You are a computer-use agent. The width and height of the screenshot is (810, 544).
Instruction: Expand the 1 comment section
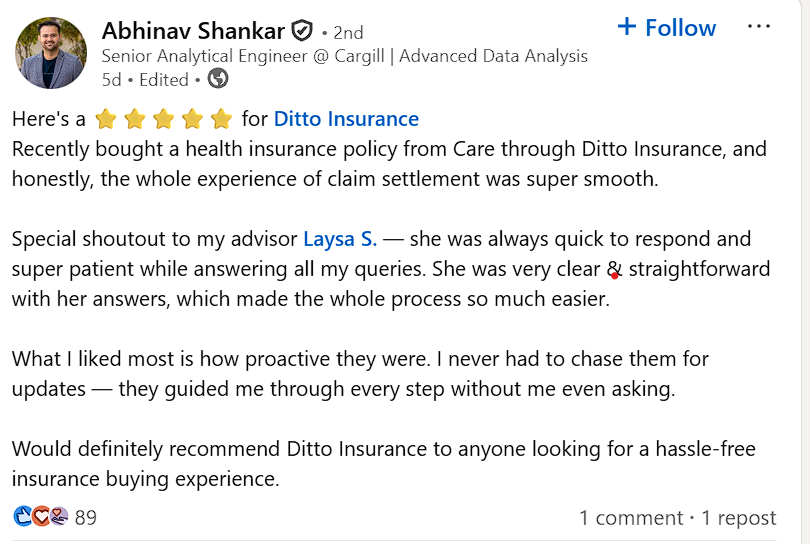631,518
